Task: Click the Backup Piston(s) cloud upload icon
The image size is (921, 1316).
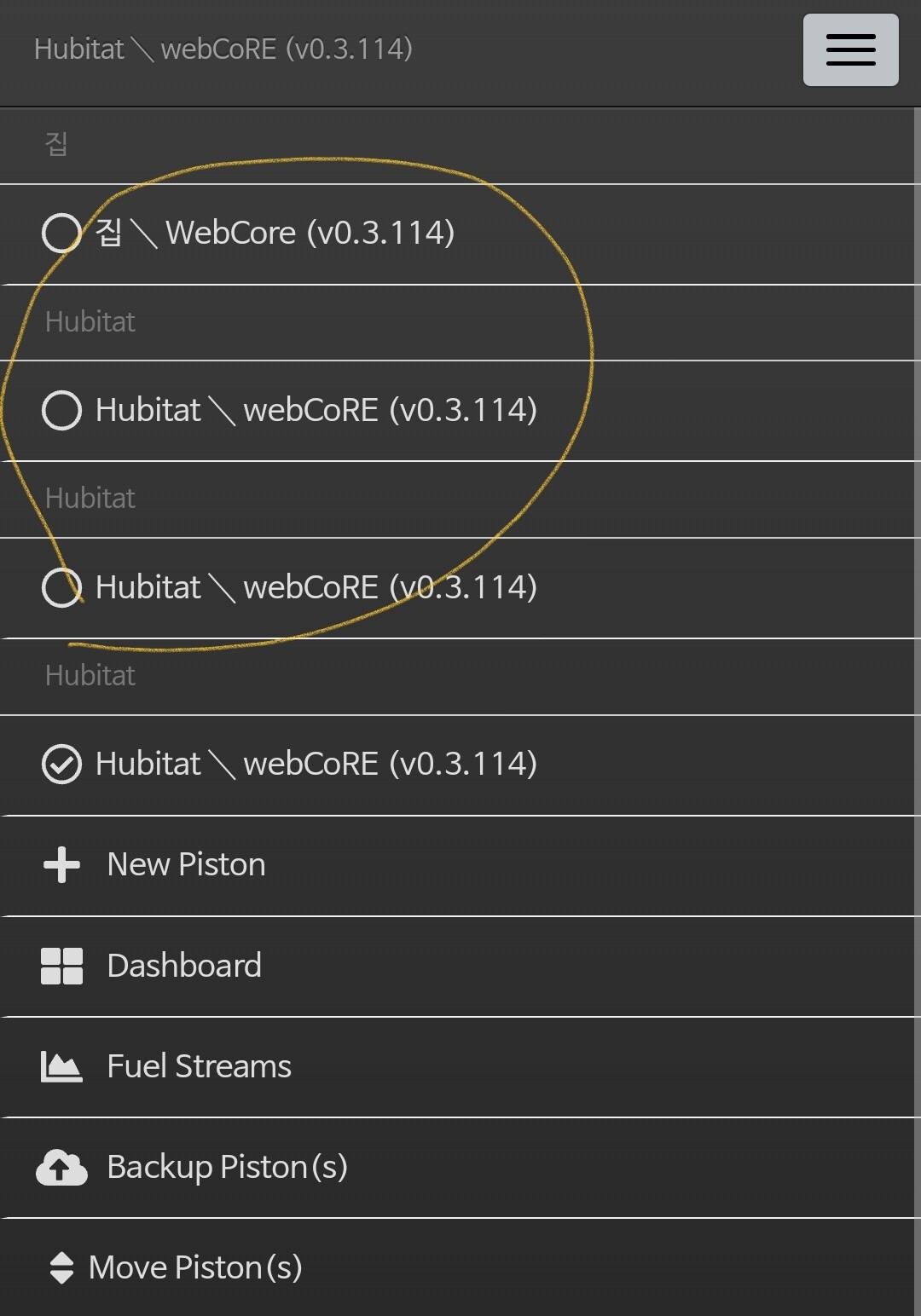Action: click(x=61, y=1167)
